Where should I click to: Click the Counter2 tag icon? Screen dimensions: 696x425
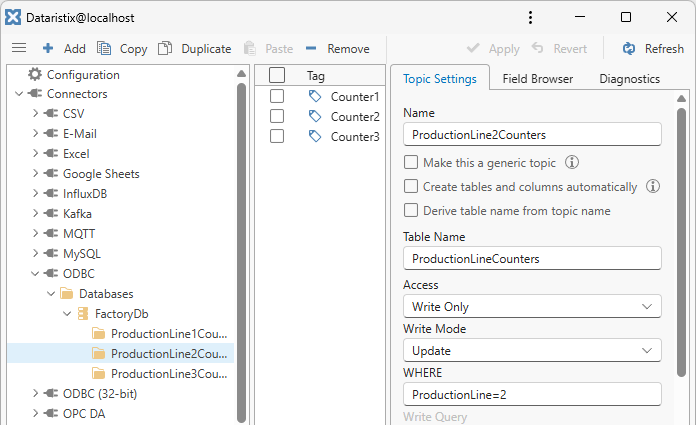coord(315,116)
